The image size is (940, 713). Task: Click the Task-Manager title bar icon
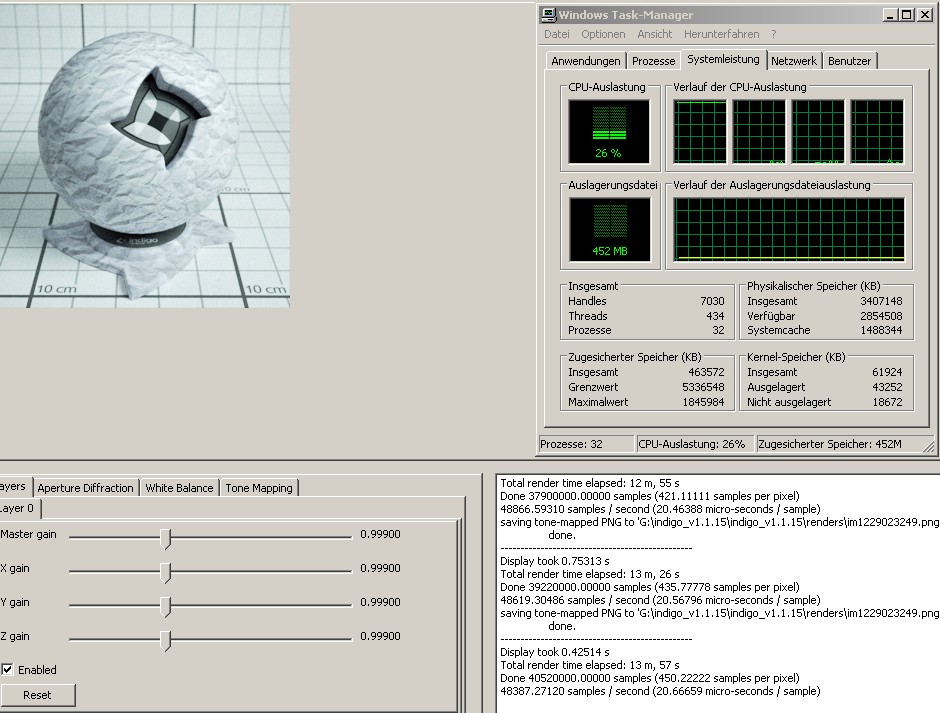tap(549, 15)
